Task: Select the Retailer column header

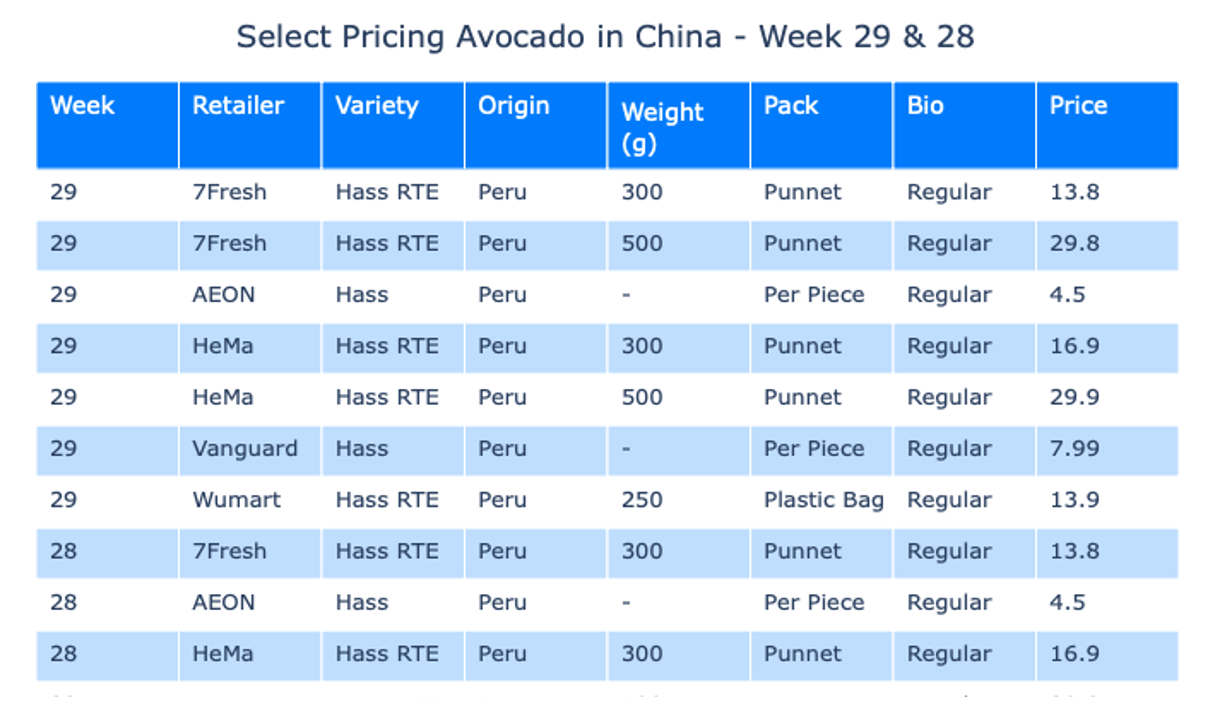Action: [x=251, y=126]
